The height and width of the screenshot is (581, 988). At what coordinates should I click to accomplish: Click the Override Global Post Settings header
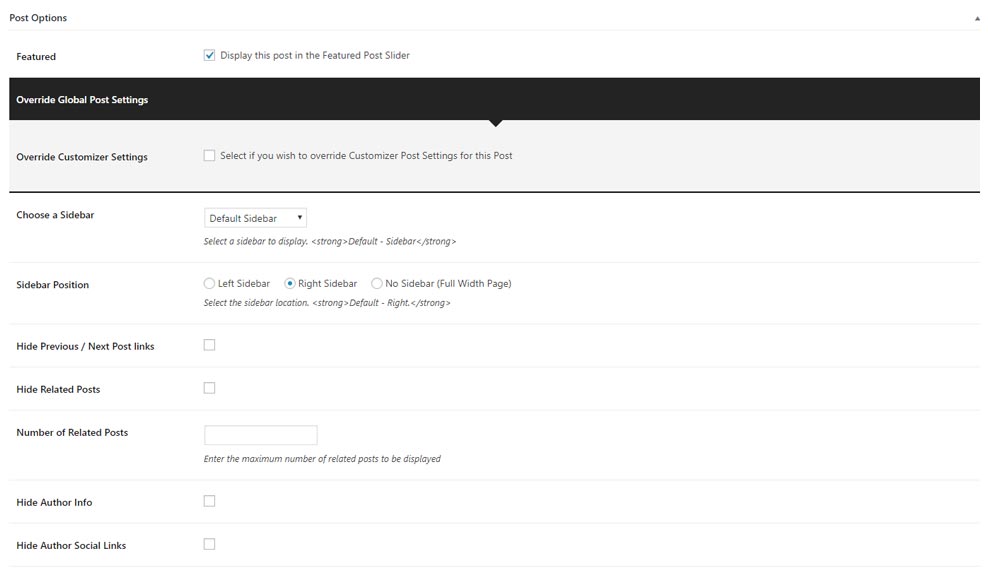point(82,100)
